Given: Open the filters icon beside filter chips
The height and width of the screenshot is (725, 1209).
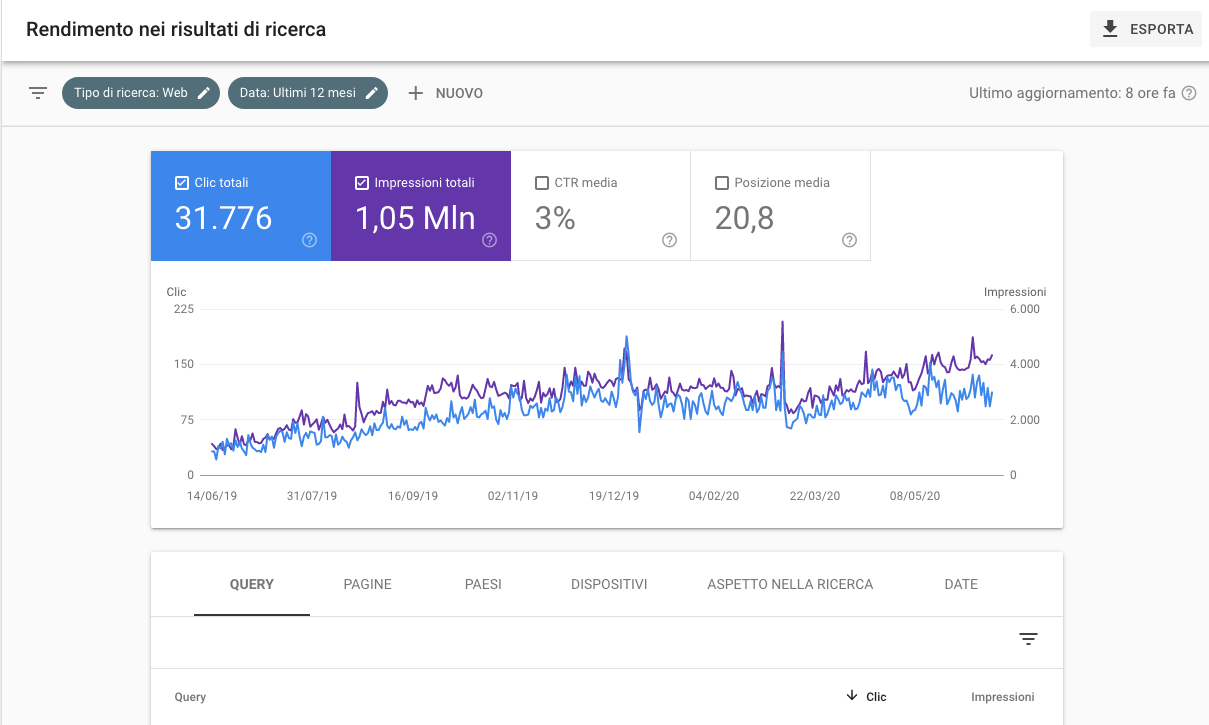Looking at the screenshot, I should tap(37, 92).
